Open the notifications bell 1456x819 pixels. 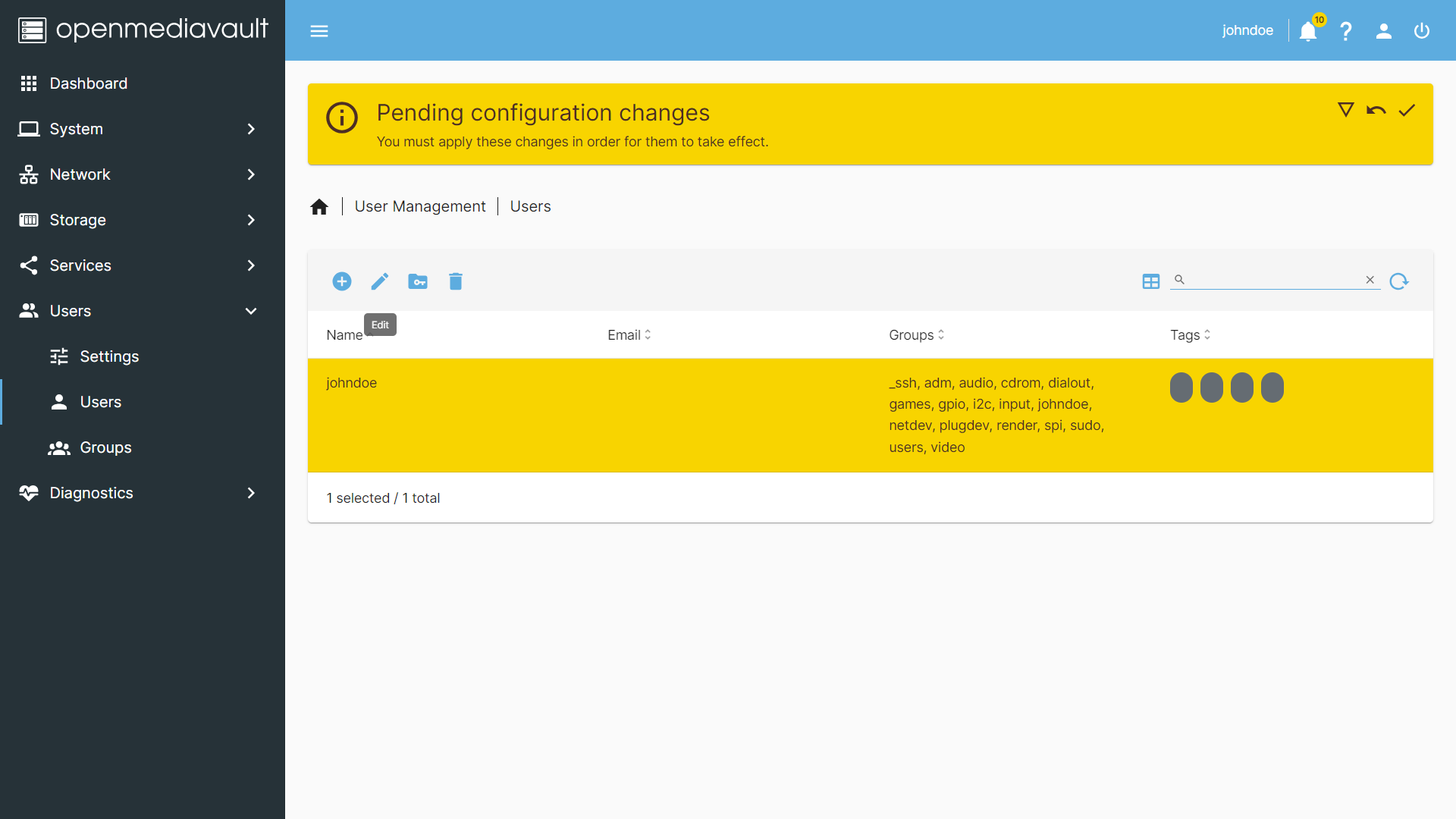(1308, 31)
